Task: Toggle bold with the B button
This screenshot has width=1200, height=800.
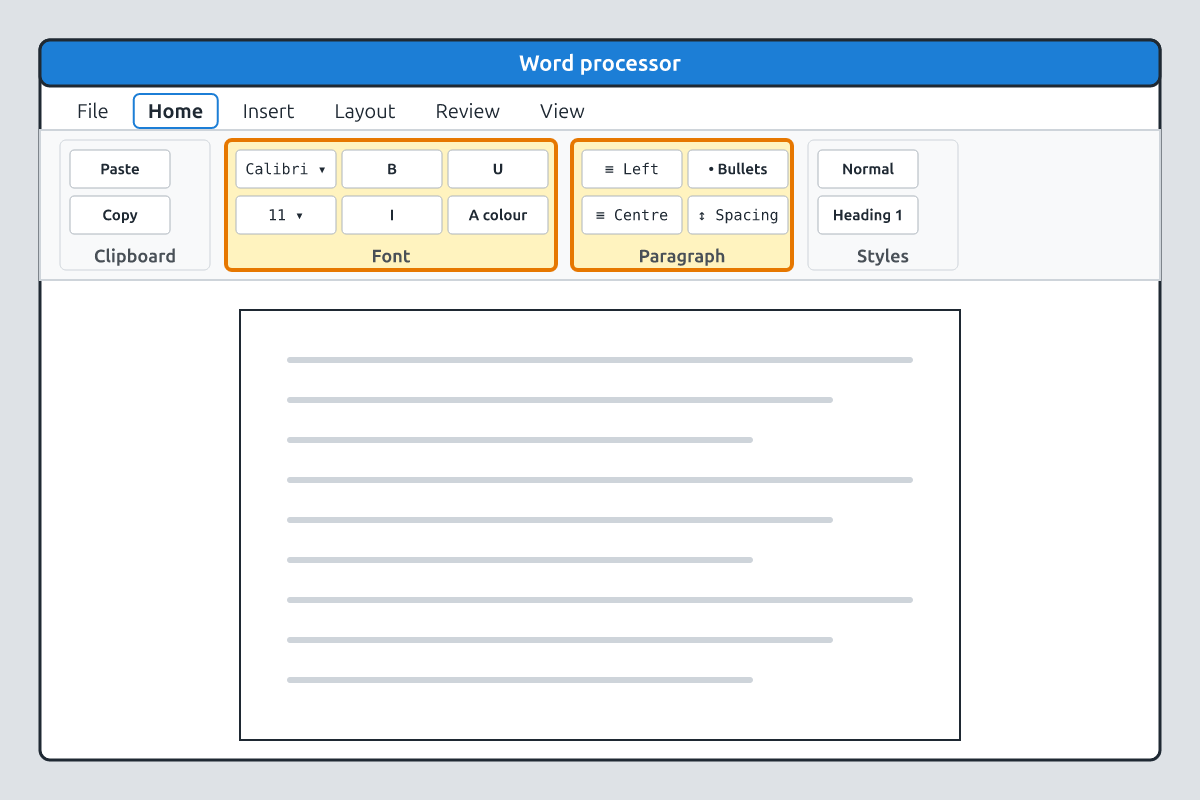Action: 392,169
